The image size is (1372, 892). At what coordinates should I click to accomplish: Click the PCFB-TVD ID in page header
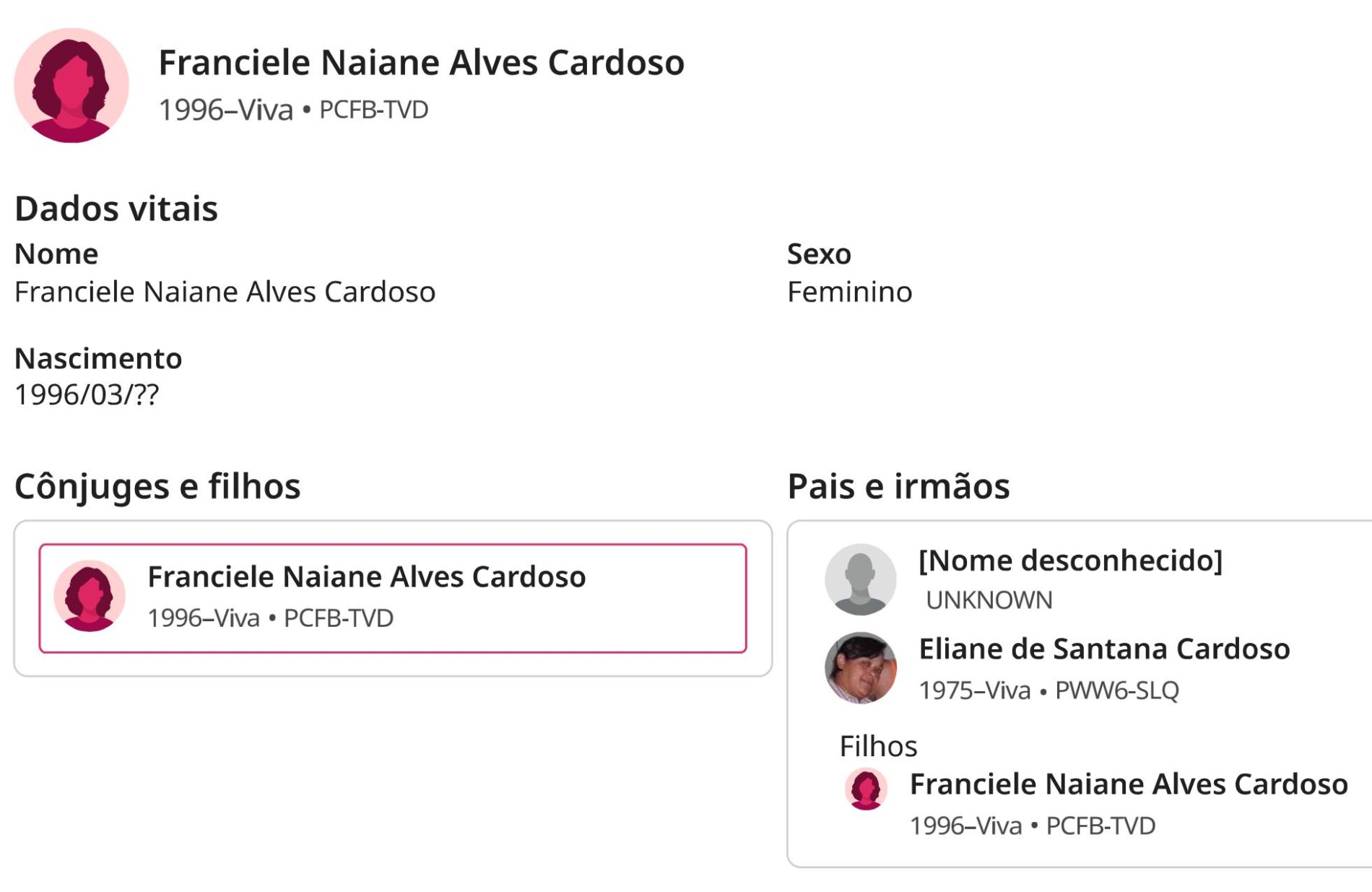tap(373, 110)
